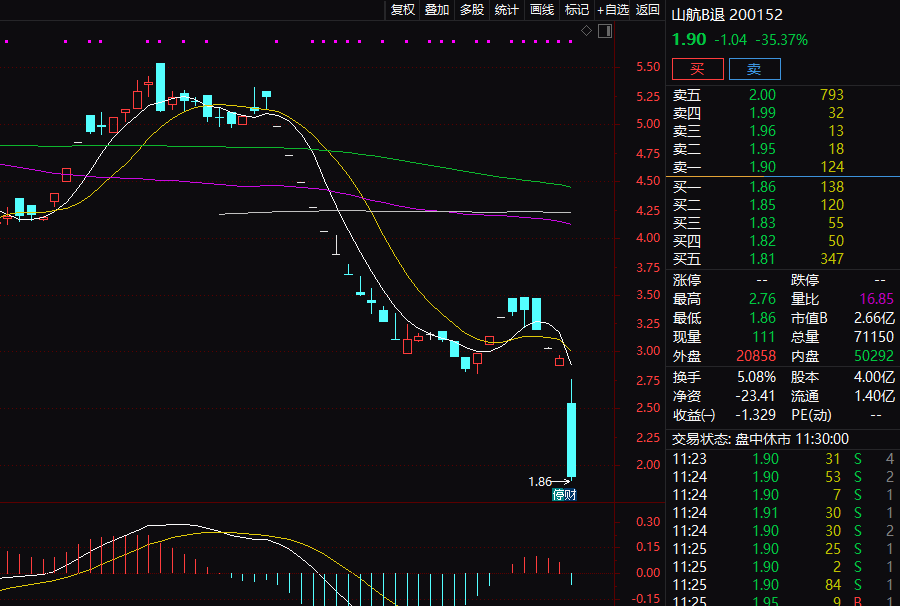Activate the 画线 drawing tool
The width and height of the screenshot is (900, 606).
tap(542, 10)
